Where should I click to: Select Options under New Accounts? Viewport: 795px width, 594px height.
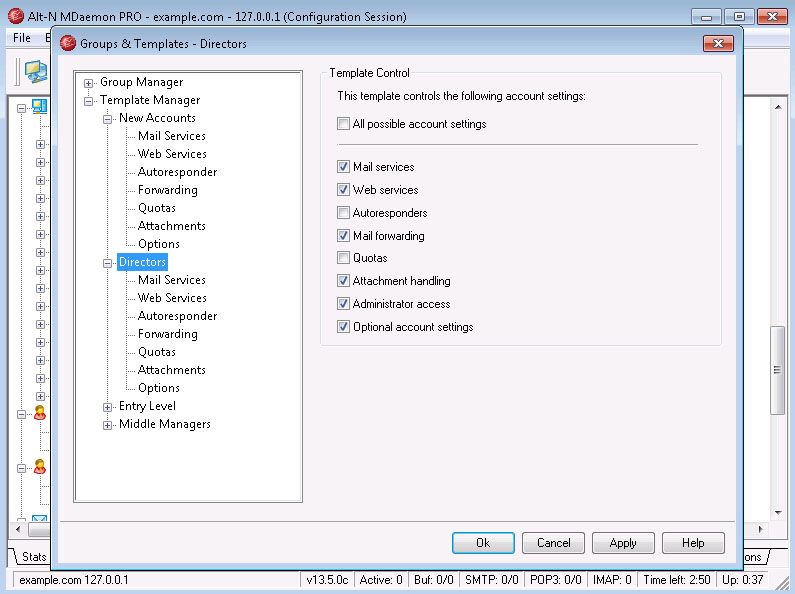point(159,244)
